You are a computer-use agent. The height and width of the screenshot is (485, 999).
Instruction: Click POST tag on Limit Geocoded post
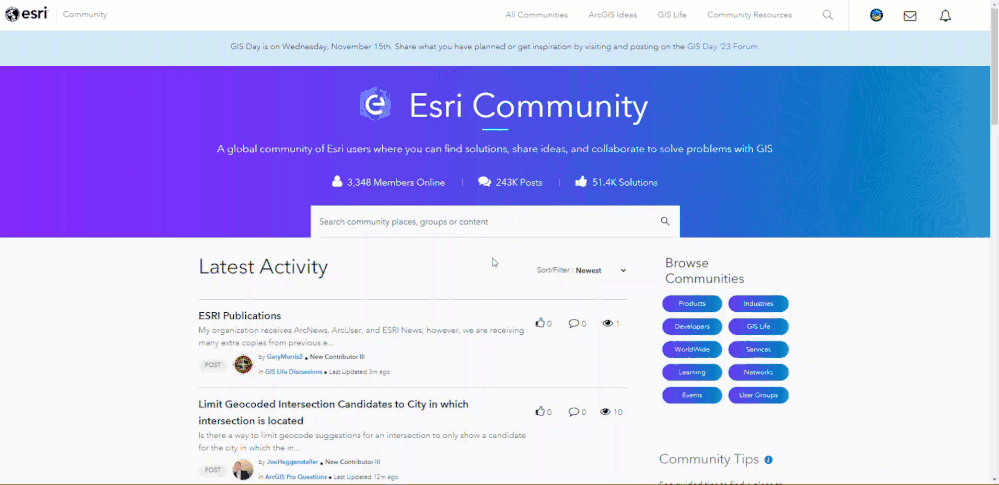pos(213,470)
